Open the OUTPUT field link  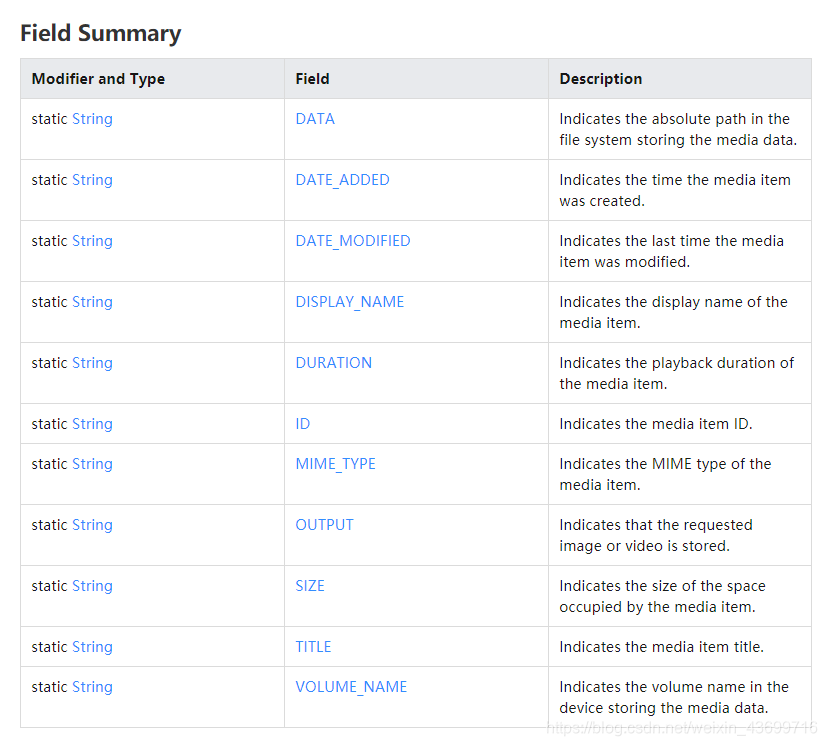(324, 525)
